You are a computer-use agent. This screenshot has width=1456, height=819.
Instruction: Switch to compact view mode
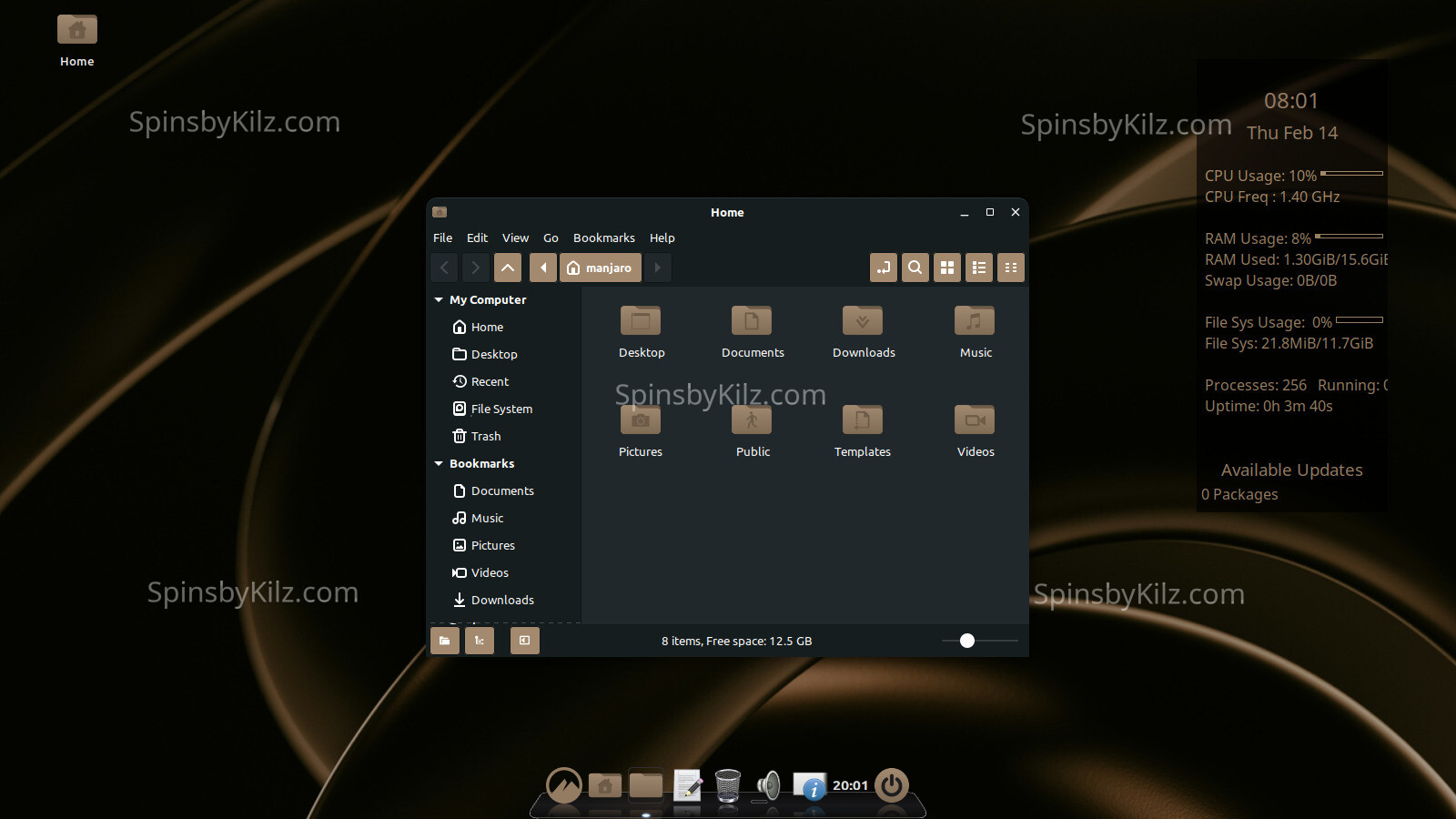(1010, 268)
